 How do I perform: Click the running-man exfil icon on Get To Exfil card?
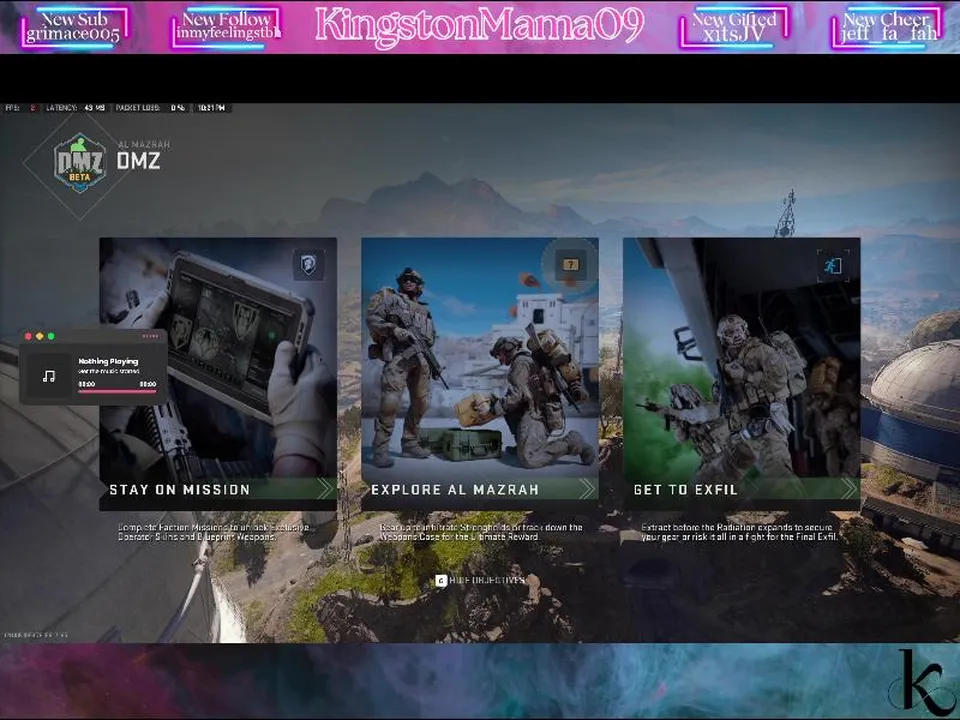point(833,266)
